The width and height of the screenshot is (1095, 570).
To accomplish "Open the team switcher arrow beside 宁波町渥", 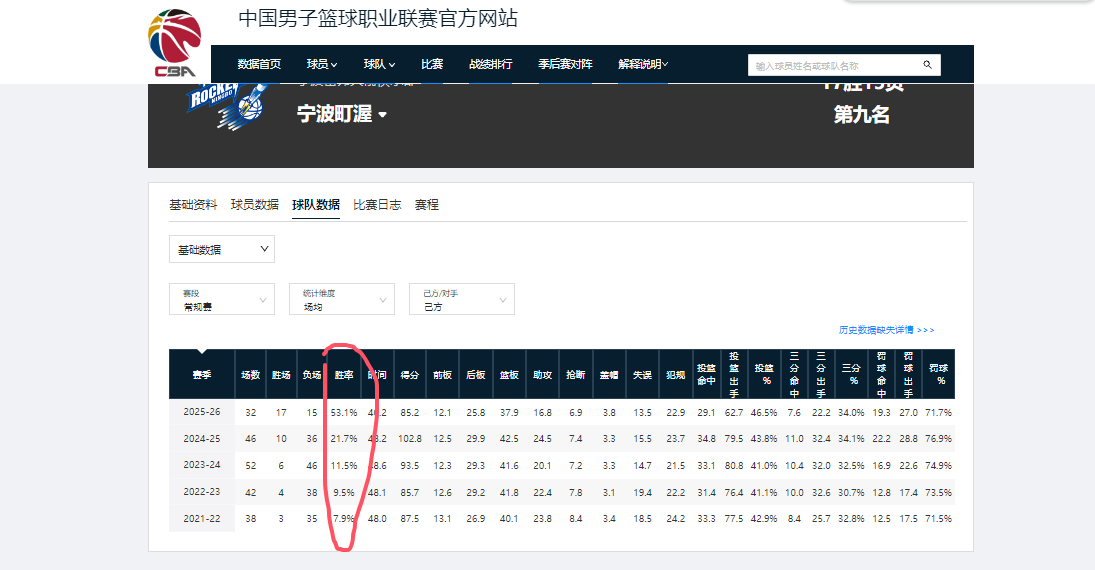I will coord(382,115).
